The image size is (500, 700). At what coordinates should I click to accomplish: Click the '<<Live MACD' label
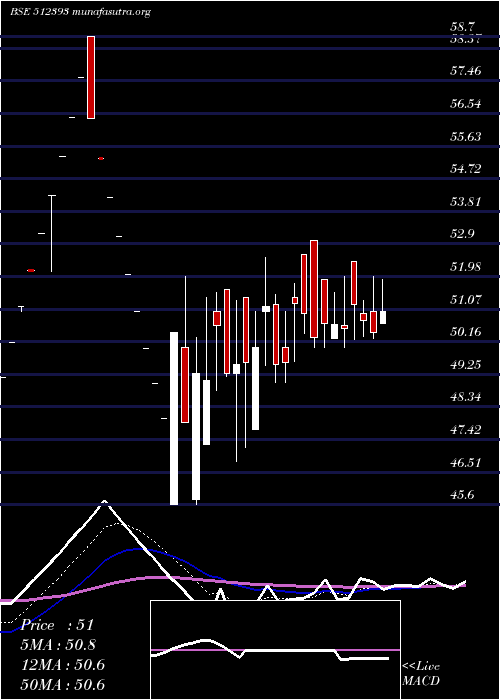pyautogui.click(x=421, y=674)
